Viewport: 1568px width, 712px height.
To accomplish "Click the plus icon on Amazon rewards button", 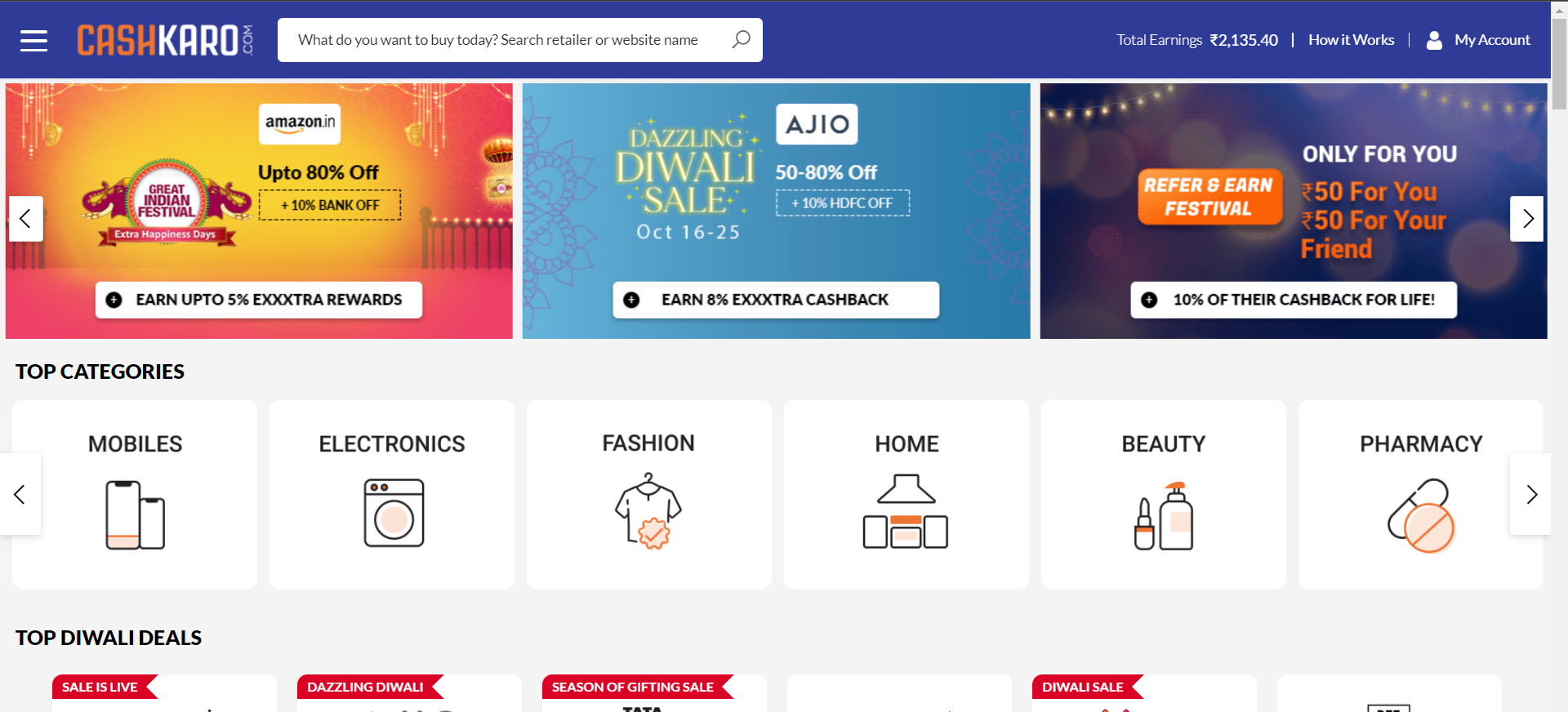I will click(x=114, y=300).
